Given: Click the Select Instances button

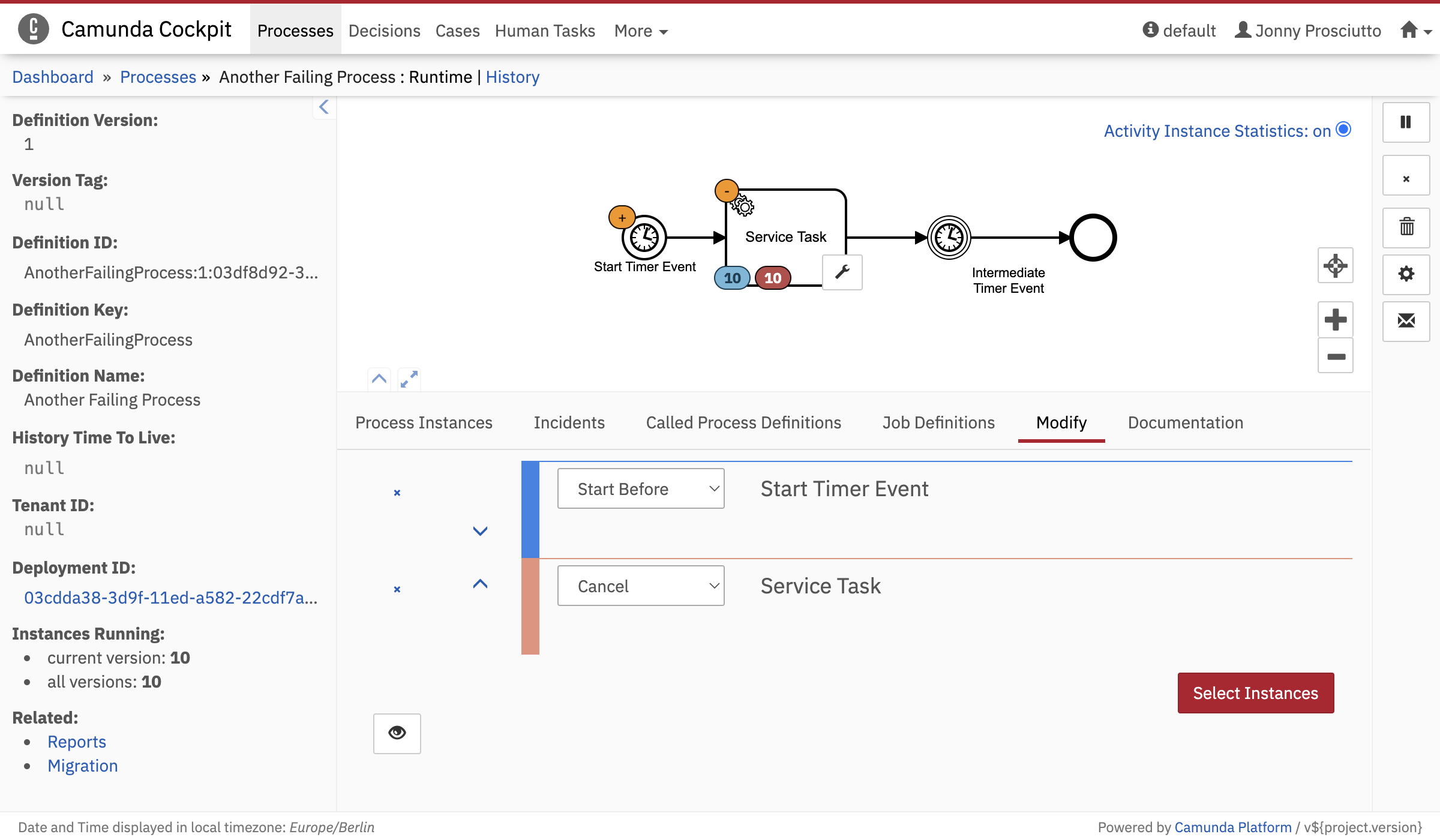Looking at the screenshot, I should point(1256,693).
